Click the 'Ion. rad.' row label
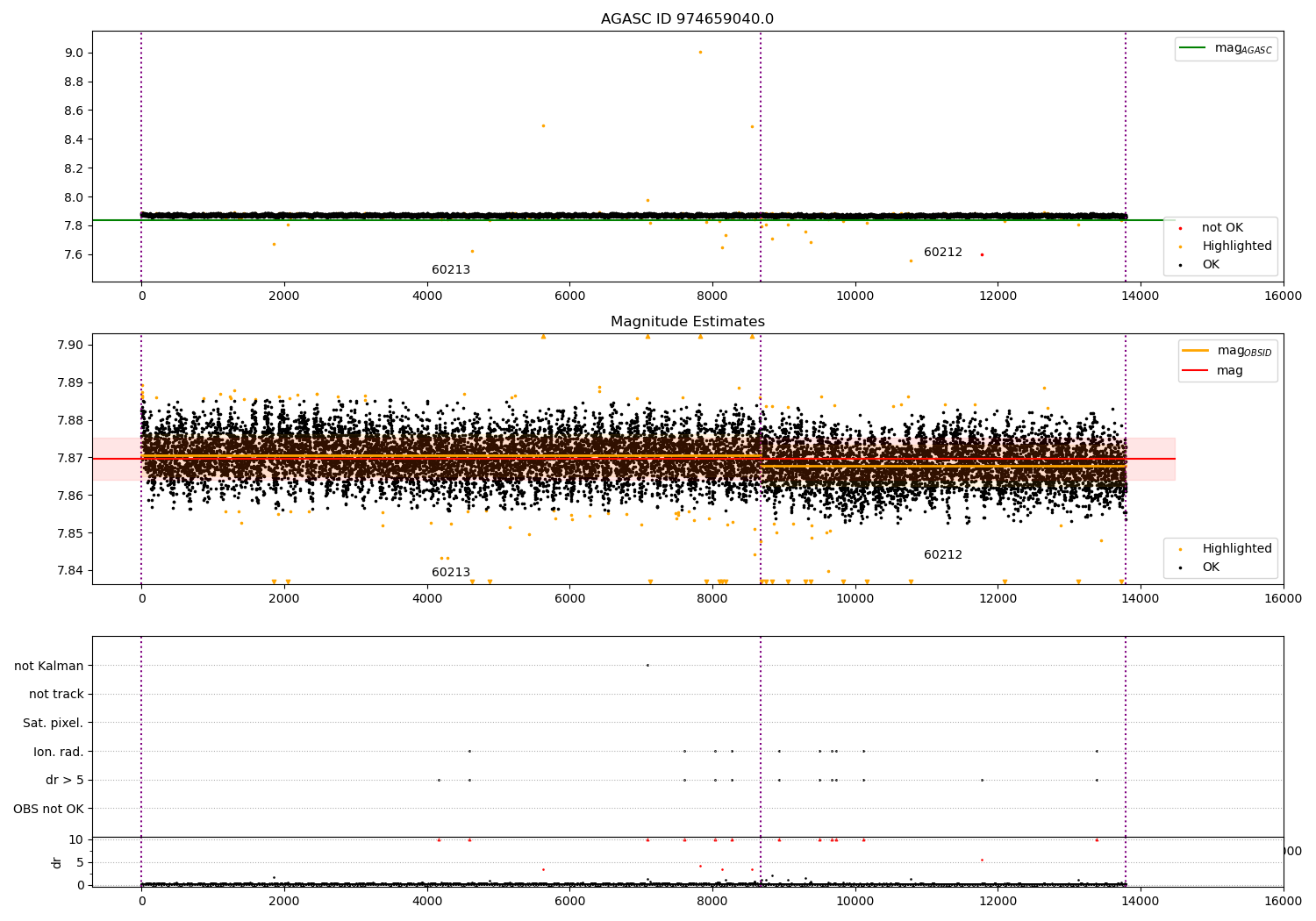The width and height of the screenshot is (1316, 921). tap(59, 752)
